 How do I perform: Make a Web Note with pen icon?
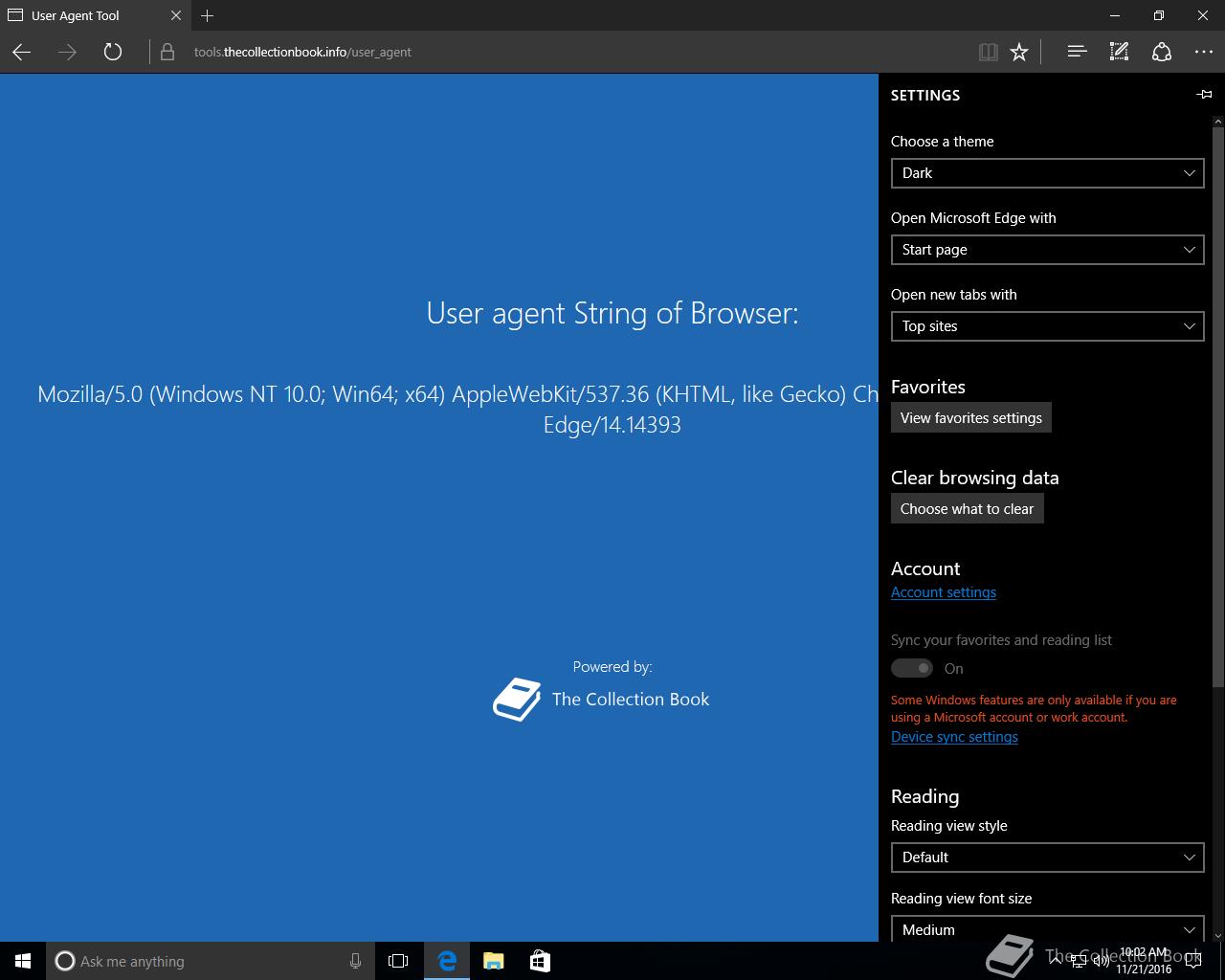point(1119,53)
